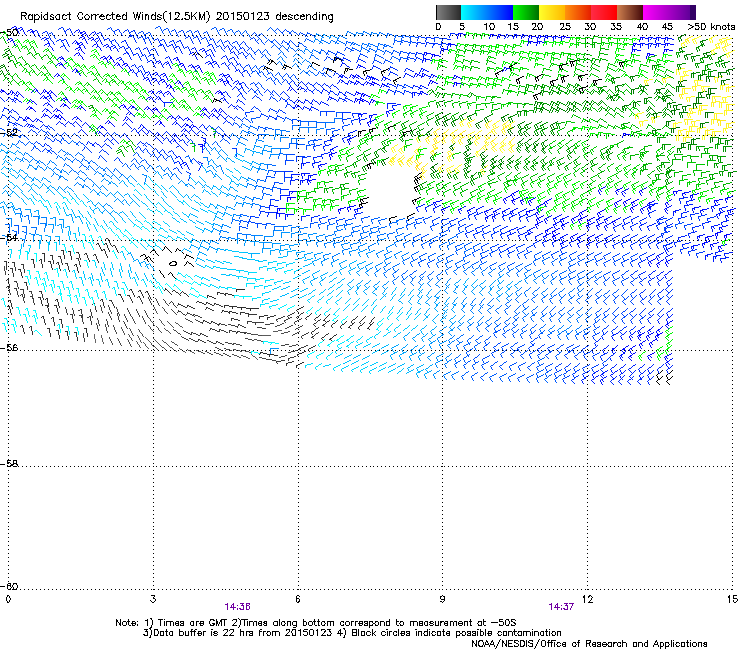Click the legend label '45'
The height and width of the screenshot is (650, 740).
tap(667, 26)
